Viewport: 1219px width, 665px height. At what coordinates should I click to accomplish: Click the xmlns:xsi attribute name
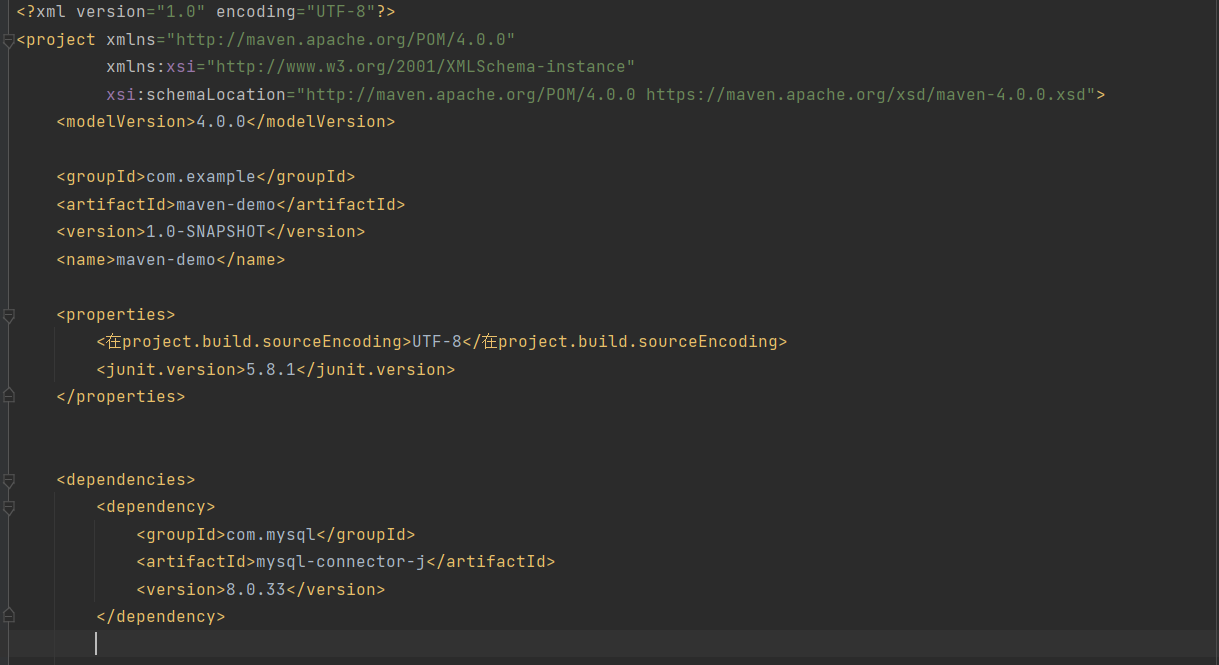pos(151,67)
